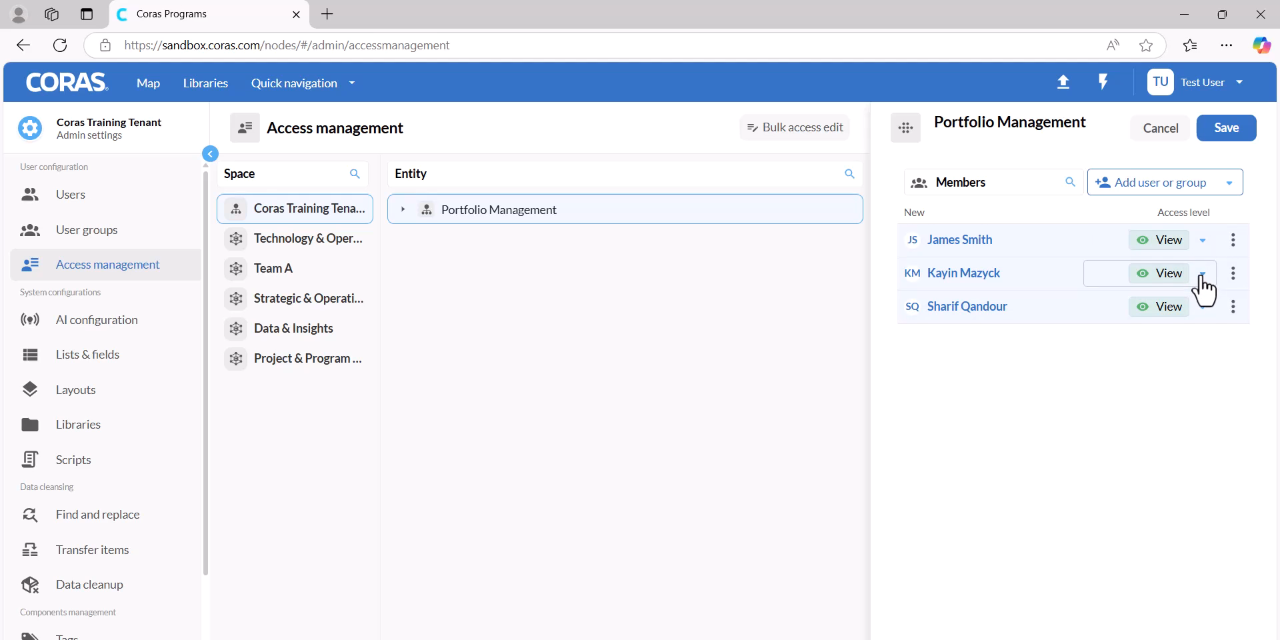Click the browser address bar URL
The height and width of the screenshot is (640, 1280).
tap(286, 45)
